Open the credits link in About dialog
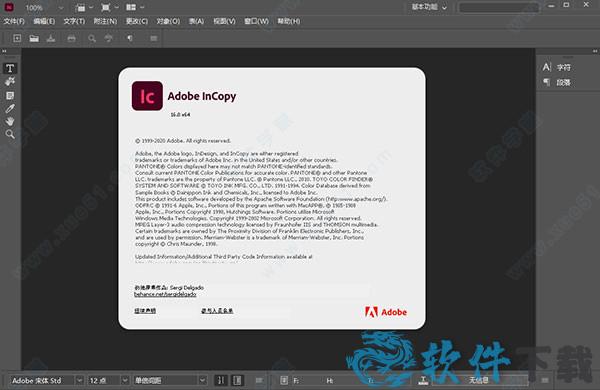The height and width of the screenshot is (390, 600). 217,311
